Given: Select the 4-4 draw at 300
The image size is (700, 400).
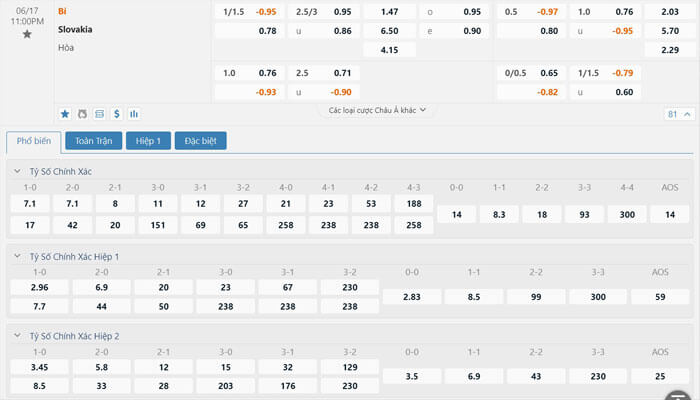Looking at the screenshot, I should 627,215.
